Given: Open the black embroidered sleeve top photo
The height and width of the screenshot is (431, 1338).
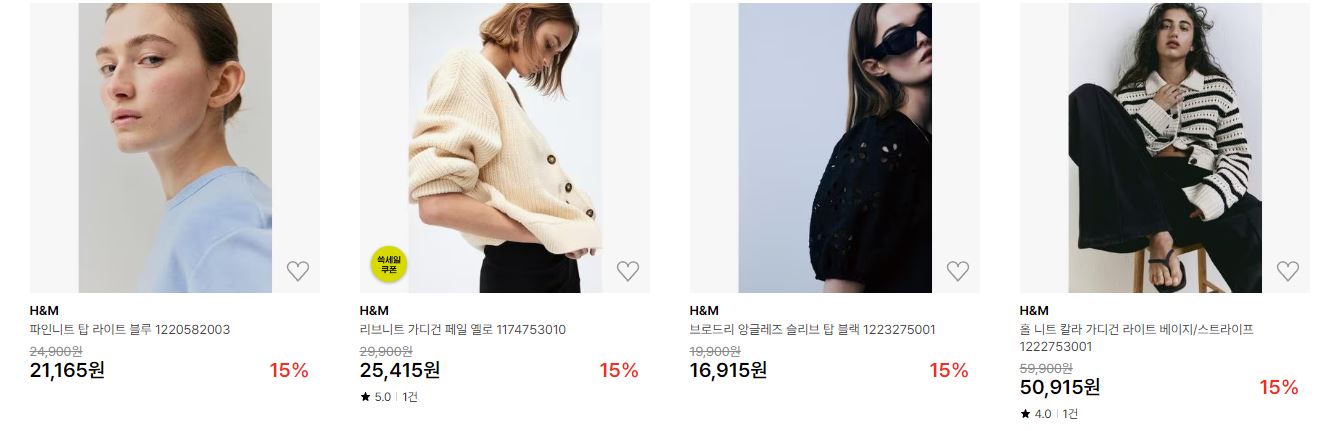Looking at the screenshot, I should click(x=835, y=148).
